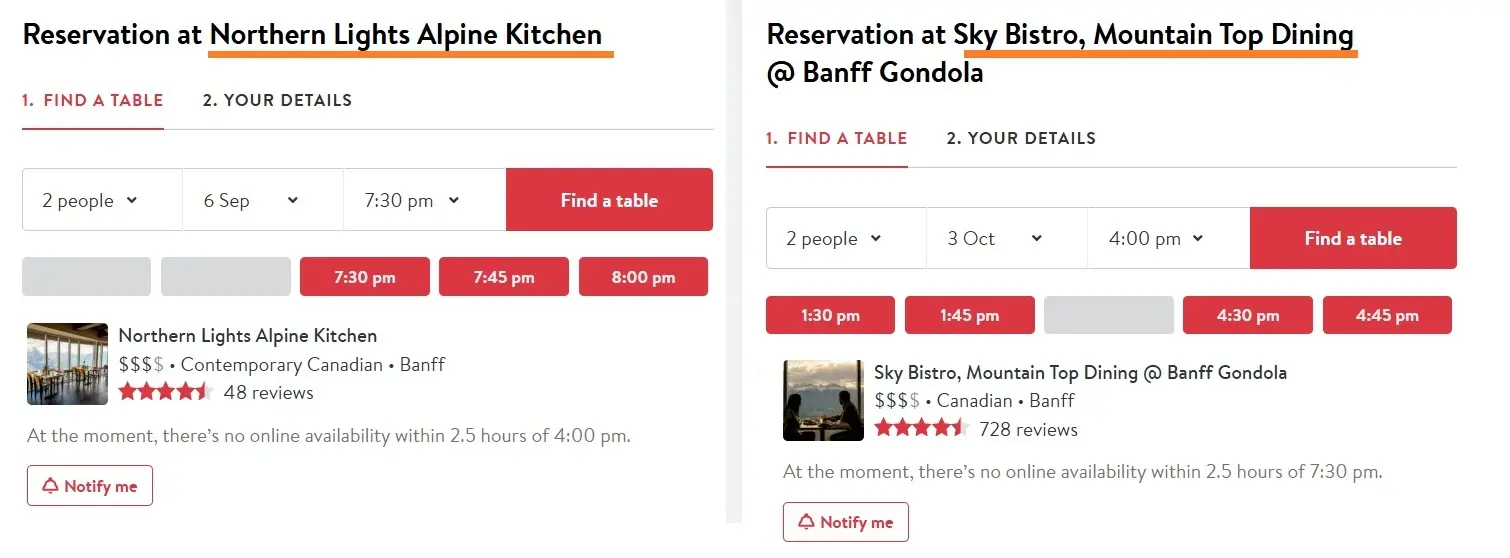Pick the 4:45 pm time slot

(x=1387, y=315)
